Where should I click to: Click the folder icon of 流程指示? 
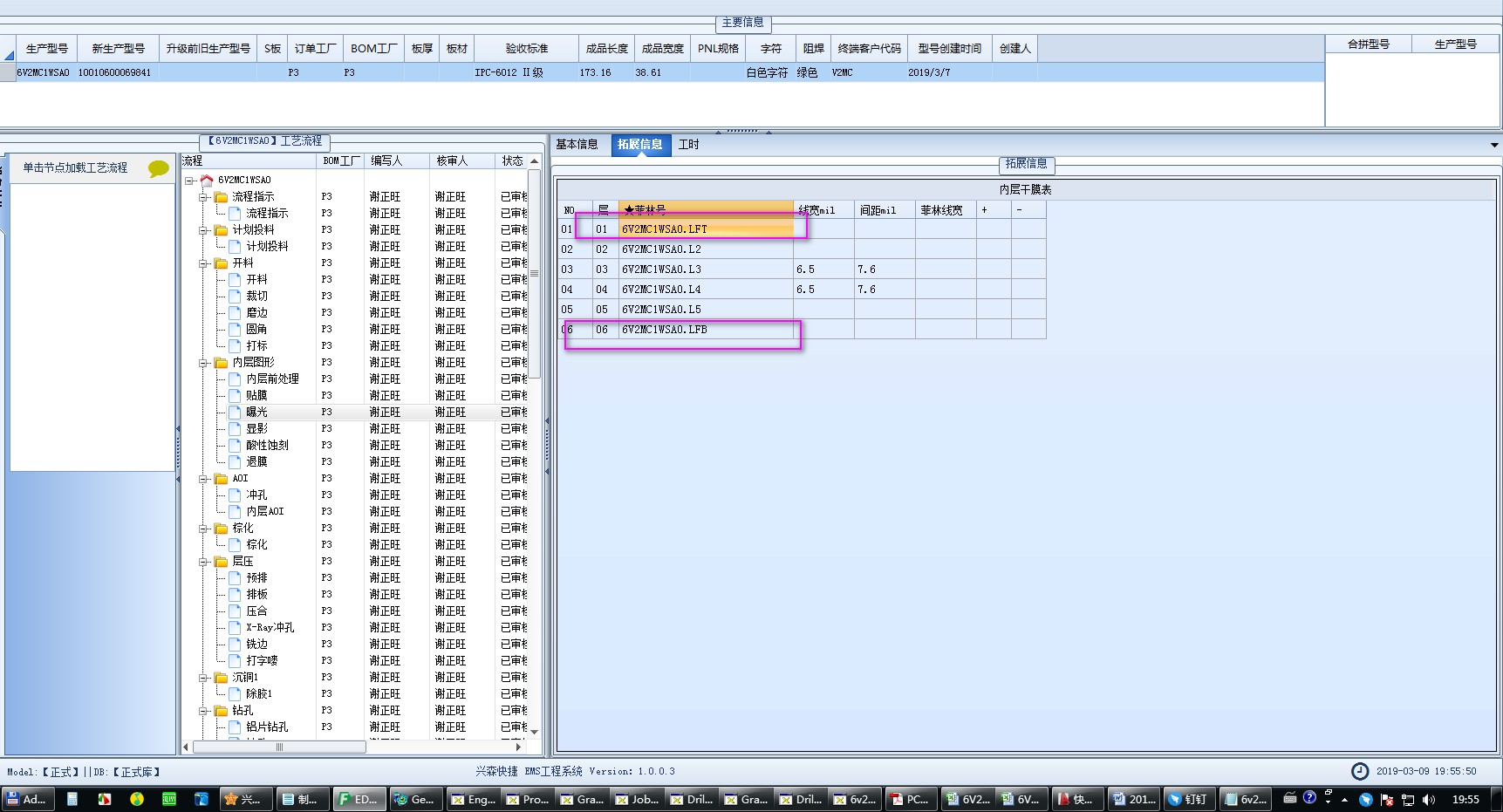pyautogui.click(x=221, y=197)
